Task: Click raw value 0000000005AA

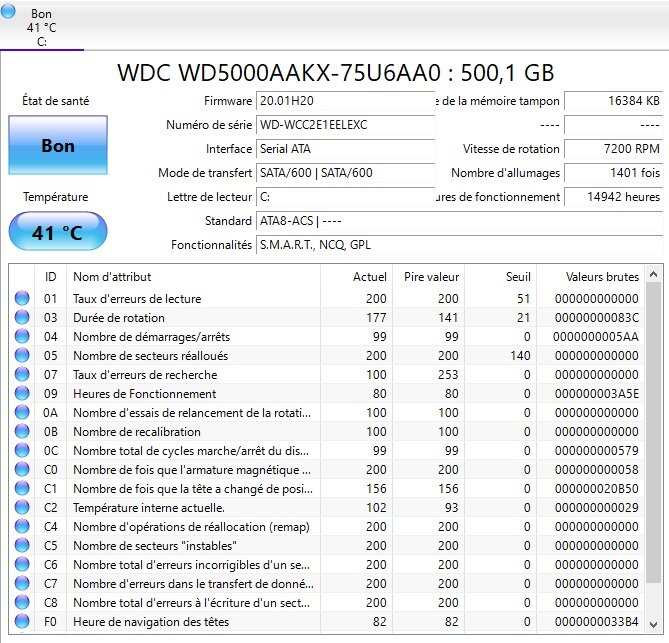Action: (x=596, y=337)
